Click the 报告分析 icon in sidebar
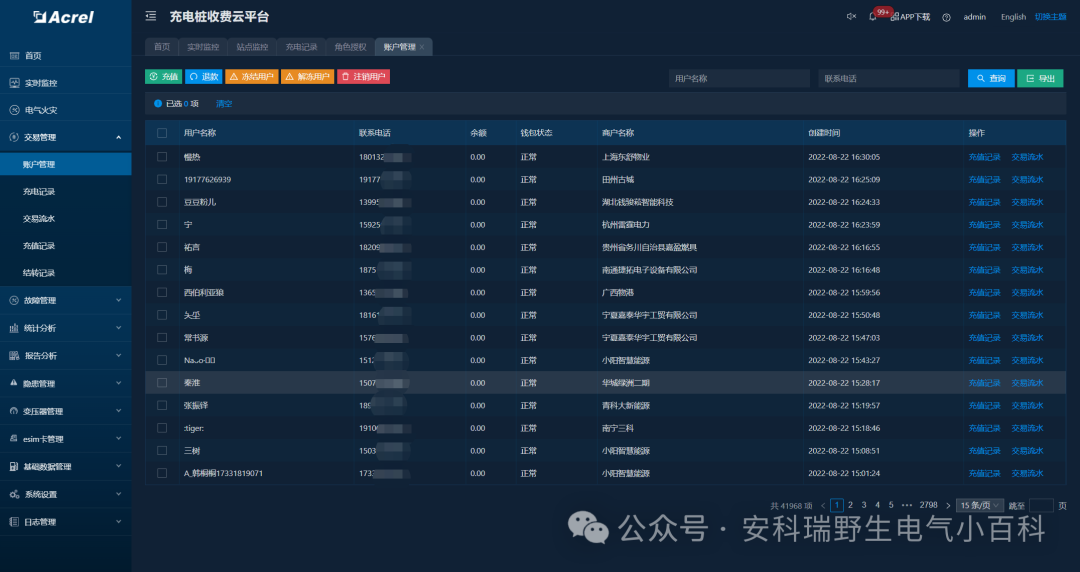The image size is (1080, 572). click(x=14, y=356)
